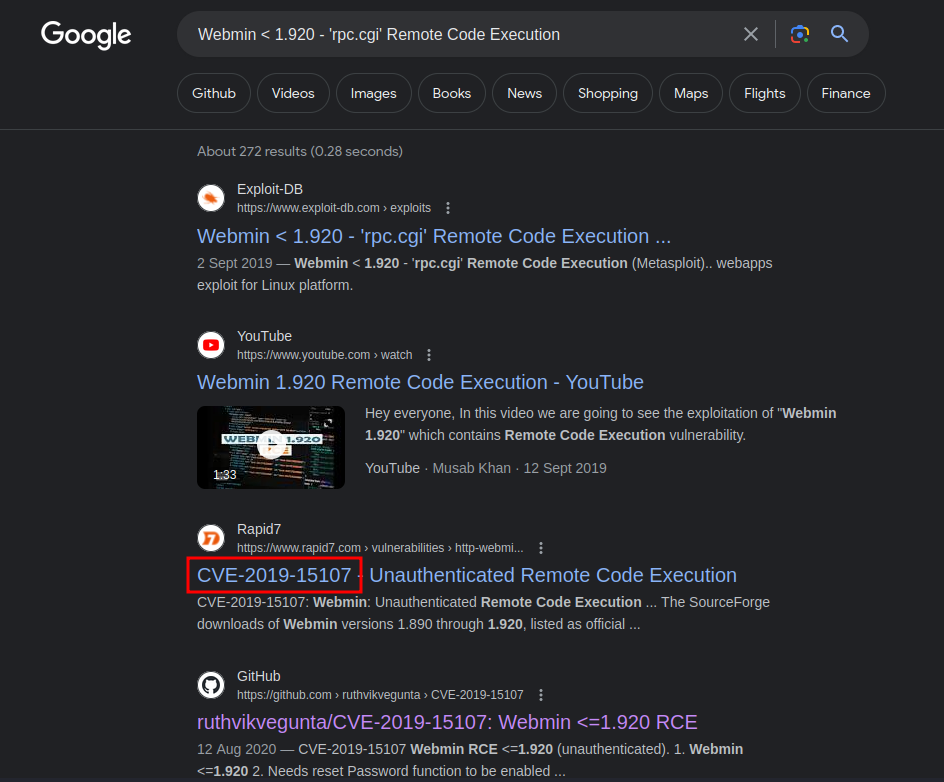
Task: Click the GitHub site name text
Action: point(258,676)
